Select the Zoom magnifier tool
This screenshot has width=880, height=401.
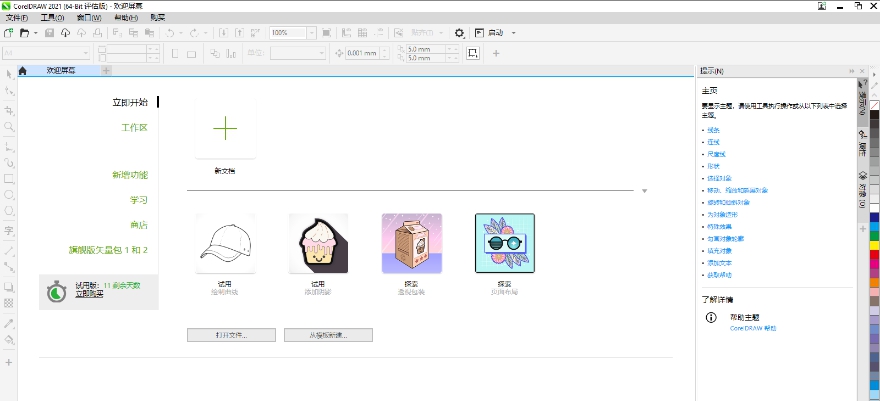click(x=9, y=127)
